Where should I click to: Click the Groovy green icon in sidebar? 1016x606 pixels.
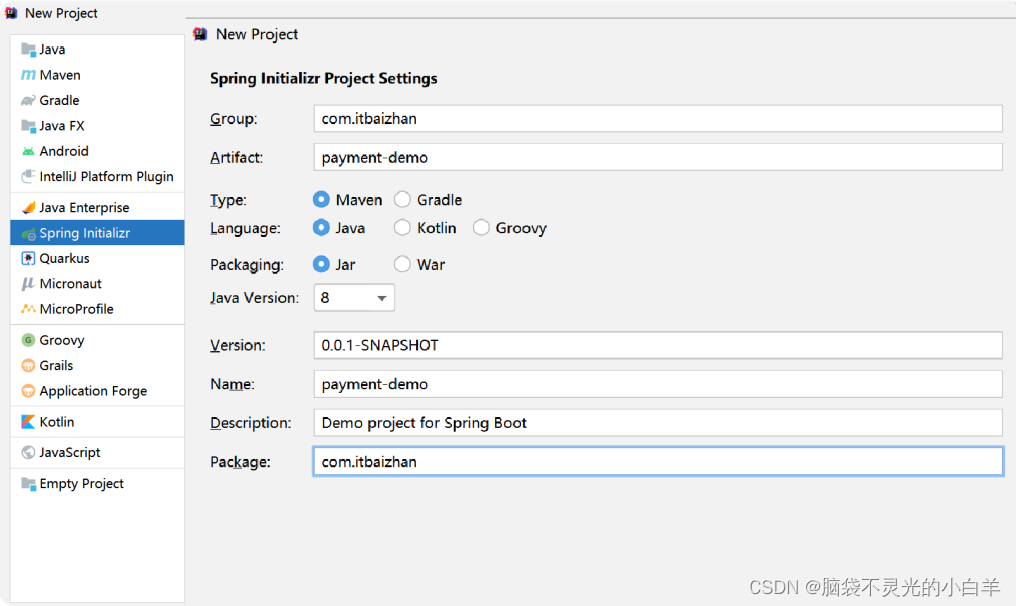pyautogui.click(x=28, y=340)
